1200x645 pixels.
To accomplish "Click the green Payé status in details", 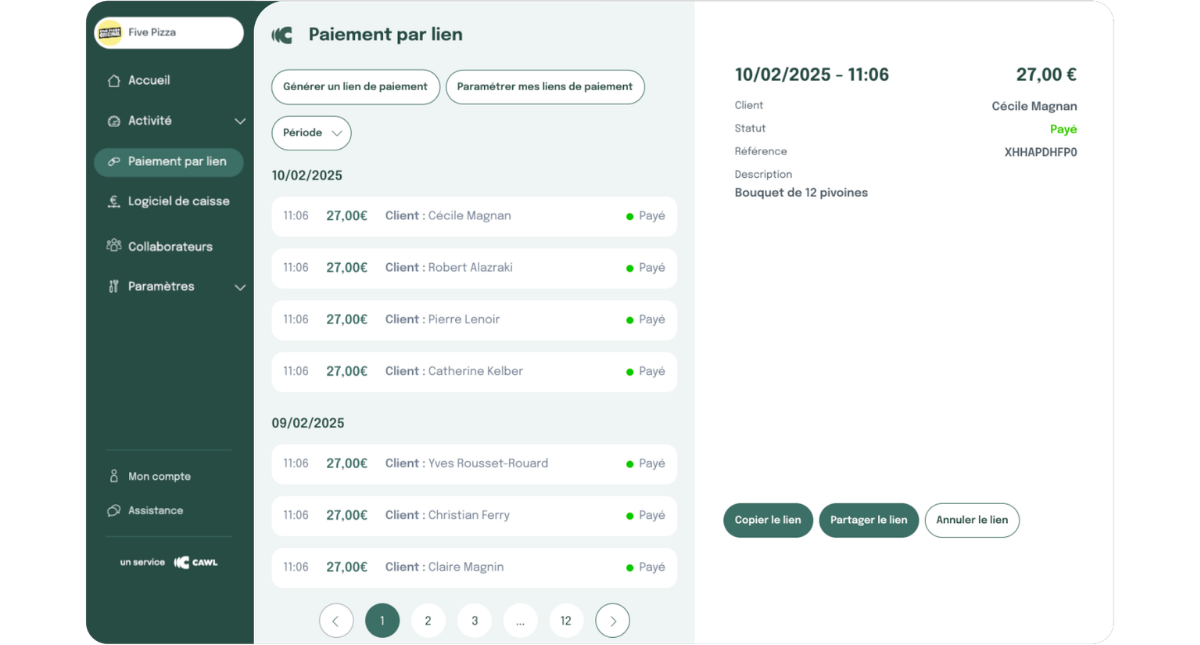I will click(x=1063, y=130).
